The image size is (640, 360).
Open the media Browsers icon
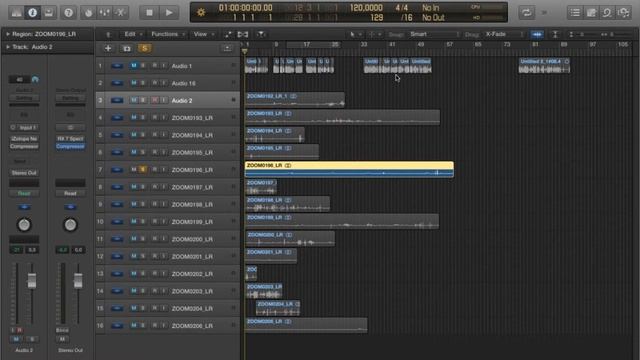coord(623,13)
